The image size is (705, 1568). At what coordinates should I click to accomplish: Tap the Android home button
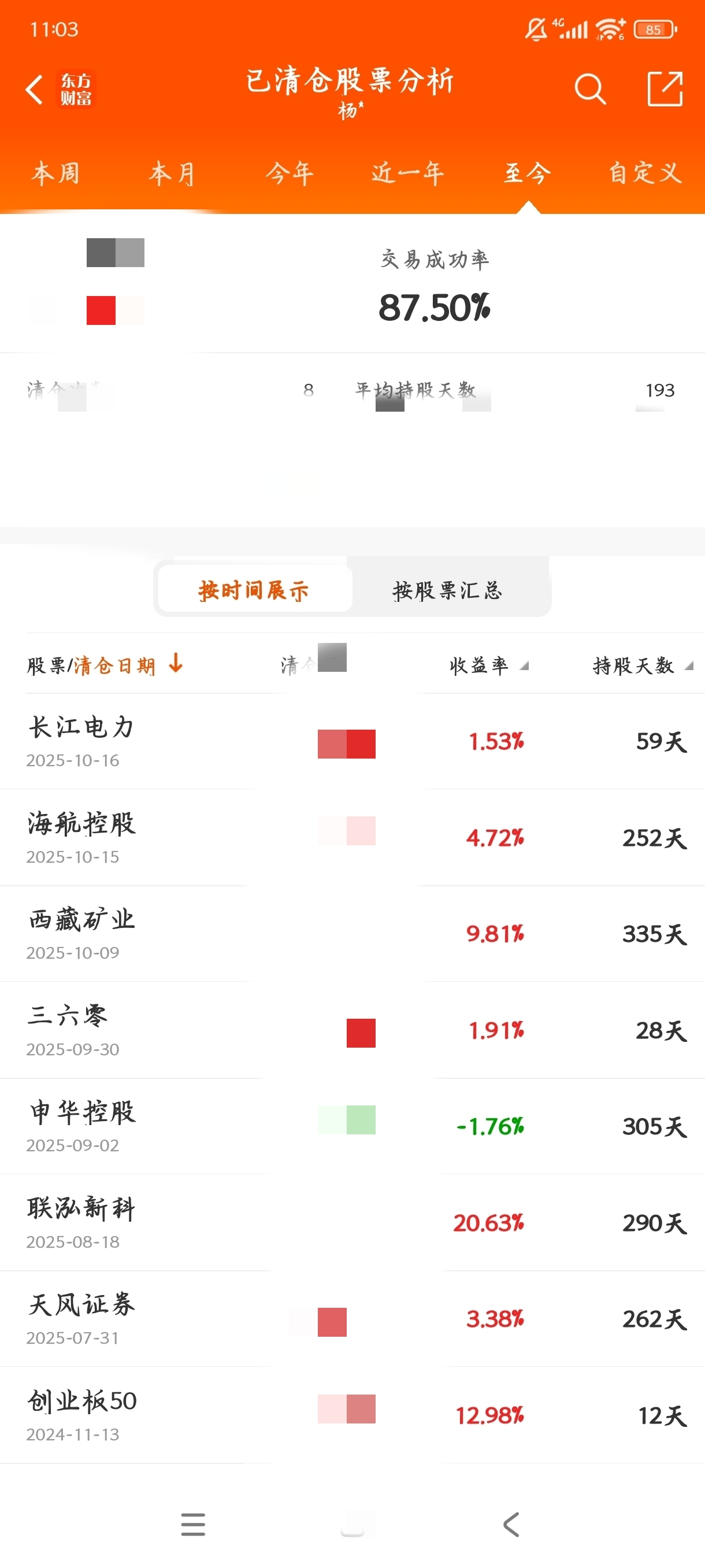tap(352, 1524)
